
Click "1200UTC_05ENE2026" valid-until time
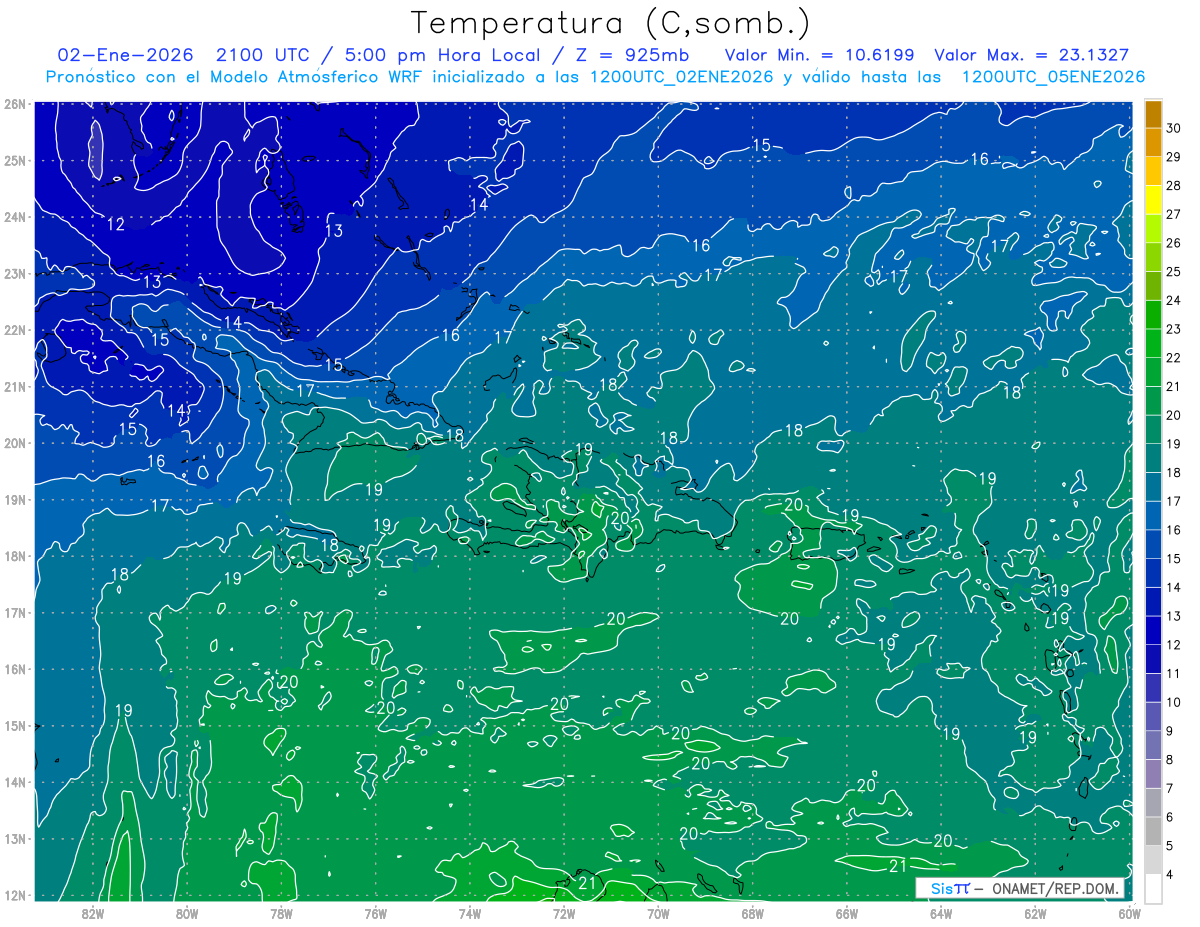click(x=1052, y=77)
